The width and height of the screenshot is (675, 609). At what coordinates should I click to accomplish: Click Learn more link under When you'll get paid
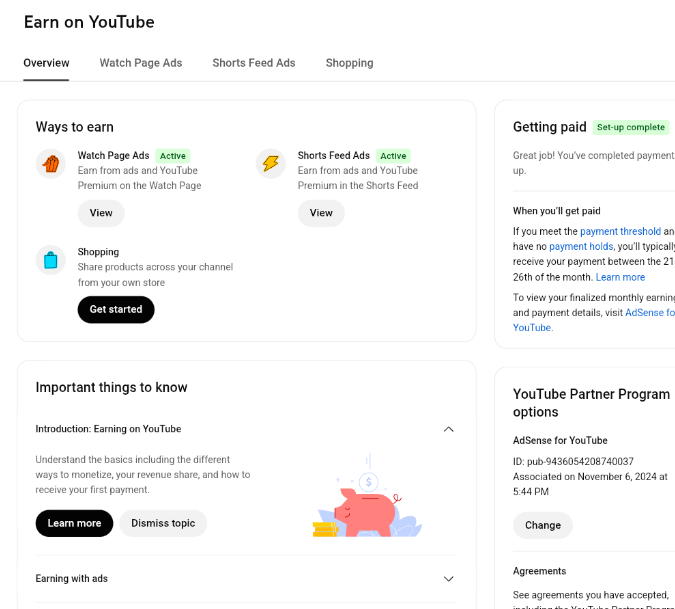point(620,277)
